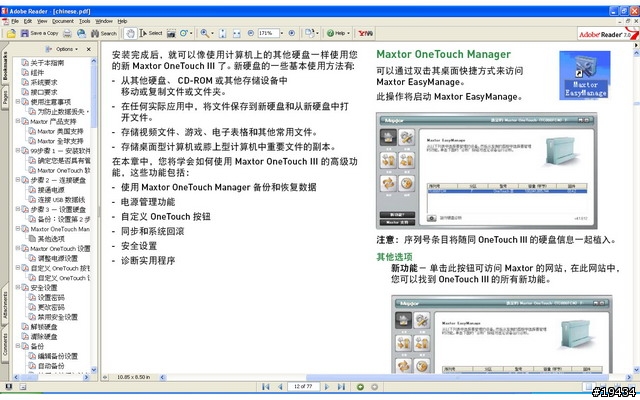Open a PDF with the folder icon
Viewport: 640px width, 400px height.
(11, 33)
